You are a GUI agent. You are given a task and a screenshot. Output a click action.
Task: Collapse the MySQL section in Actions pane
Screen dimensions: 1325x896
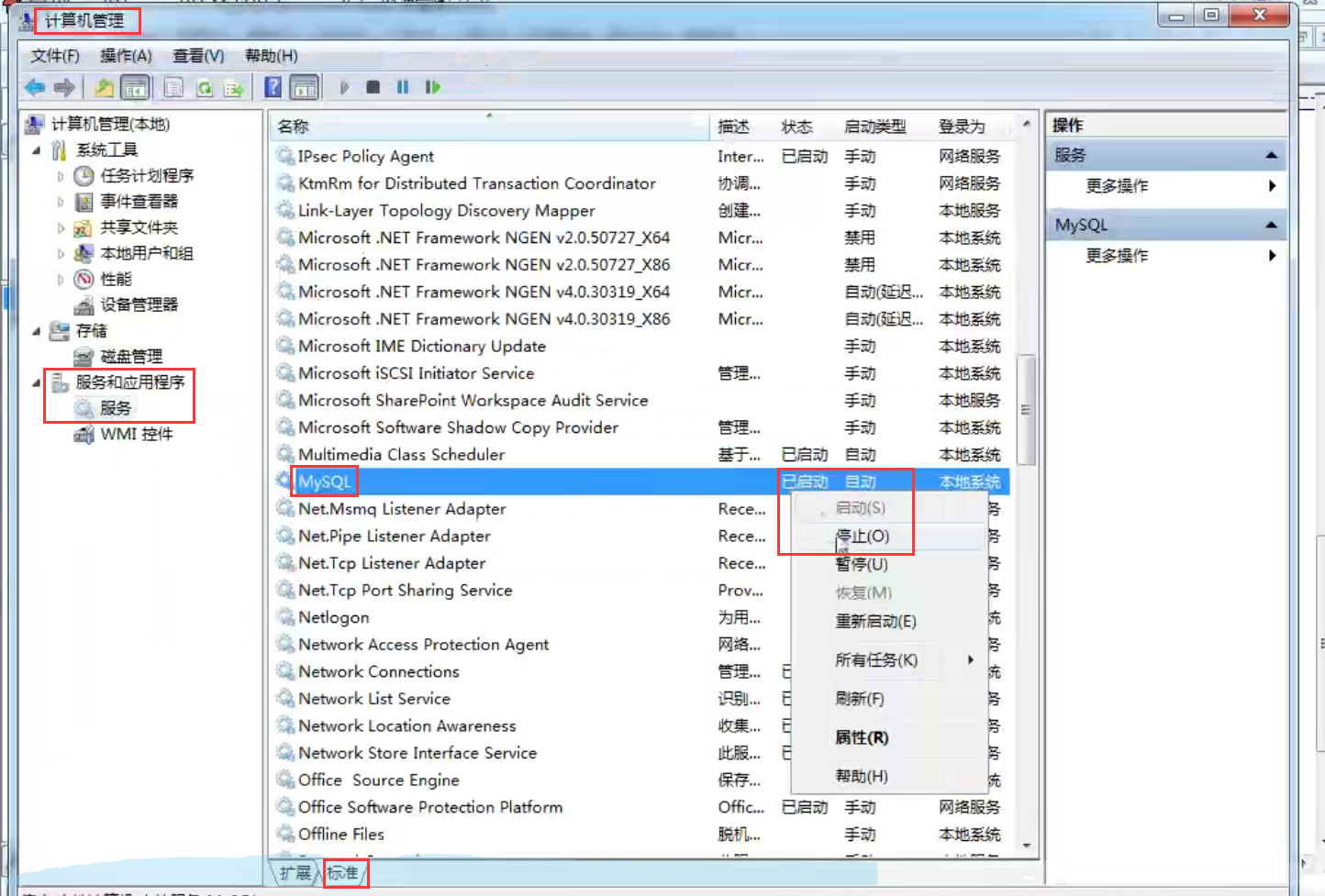(1272, 225)
